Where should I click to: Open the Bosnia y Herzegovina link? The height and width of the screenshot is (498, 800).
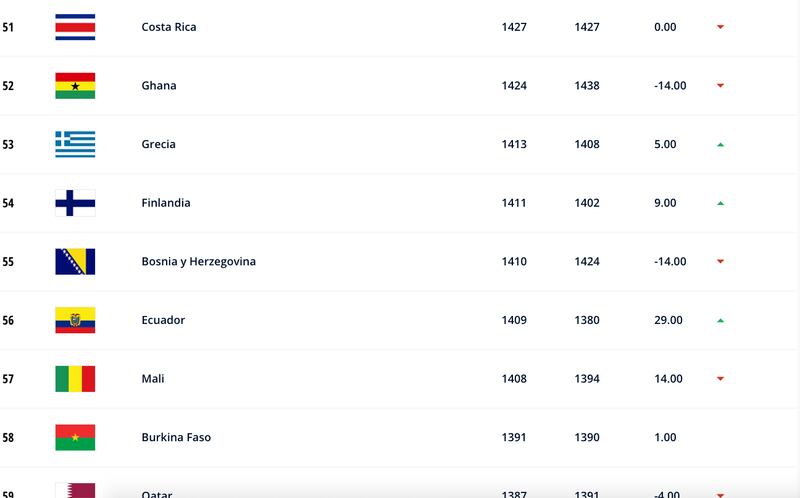[198, 262]
